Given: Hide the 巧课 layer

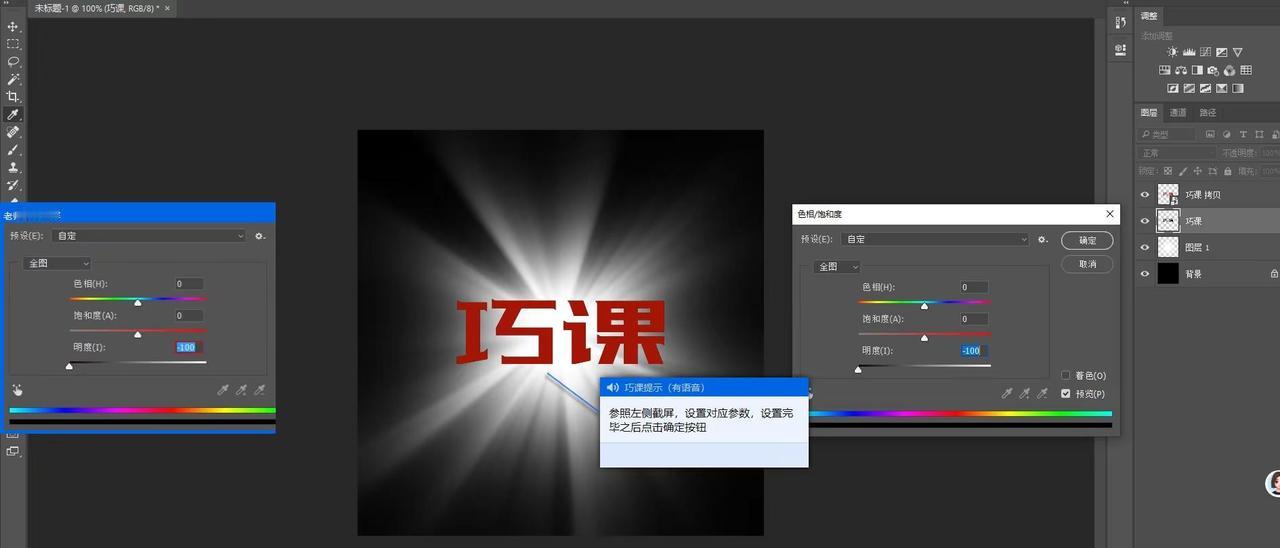Looking at the screenshot, I should point(1145,220).
